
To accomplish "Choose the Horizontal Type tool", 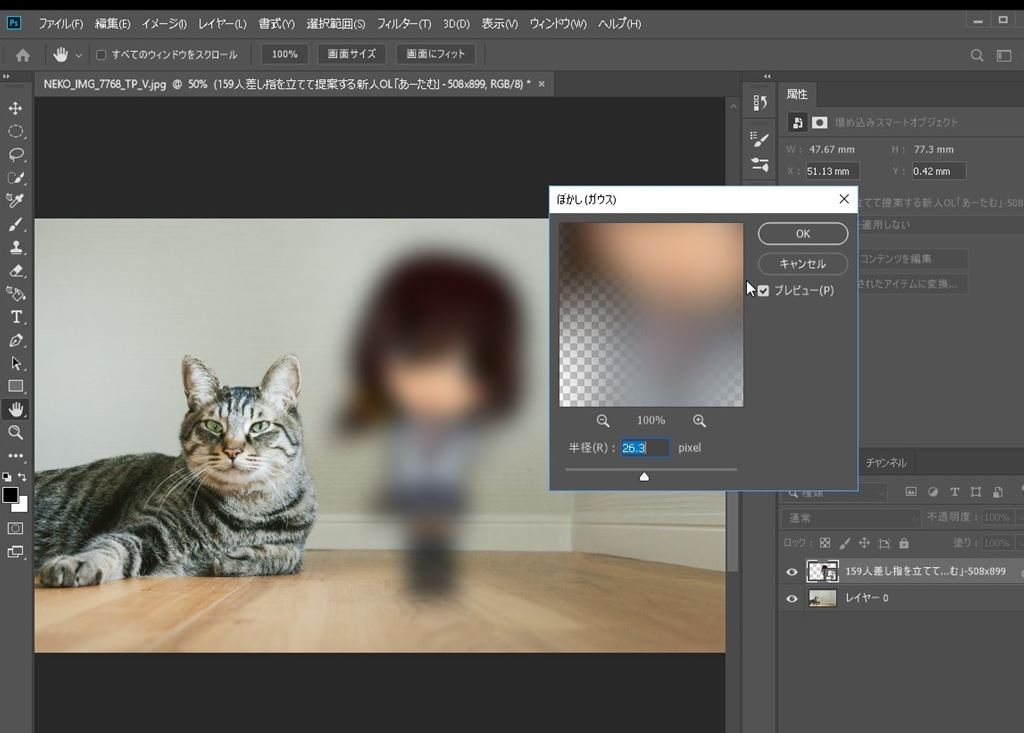I will click(15, 317).
